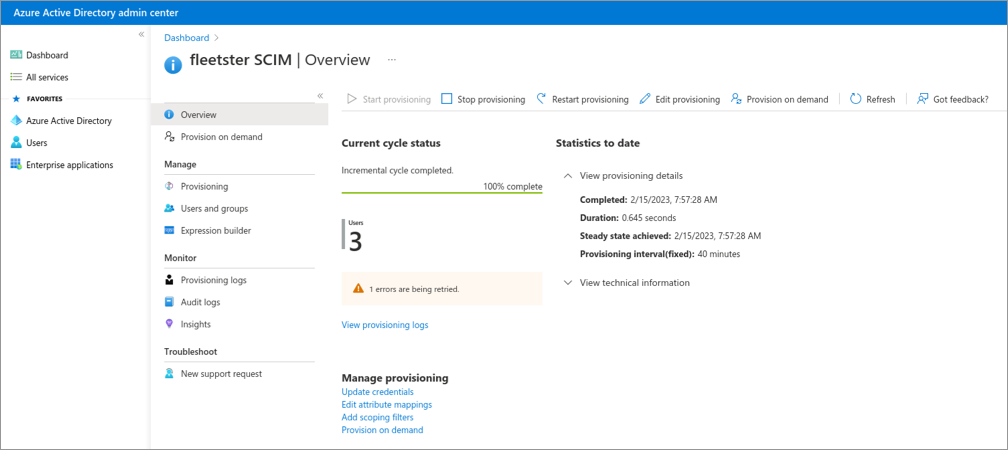
Task: Open Overview in the resource menu
Action: tap(239, 114)
